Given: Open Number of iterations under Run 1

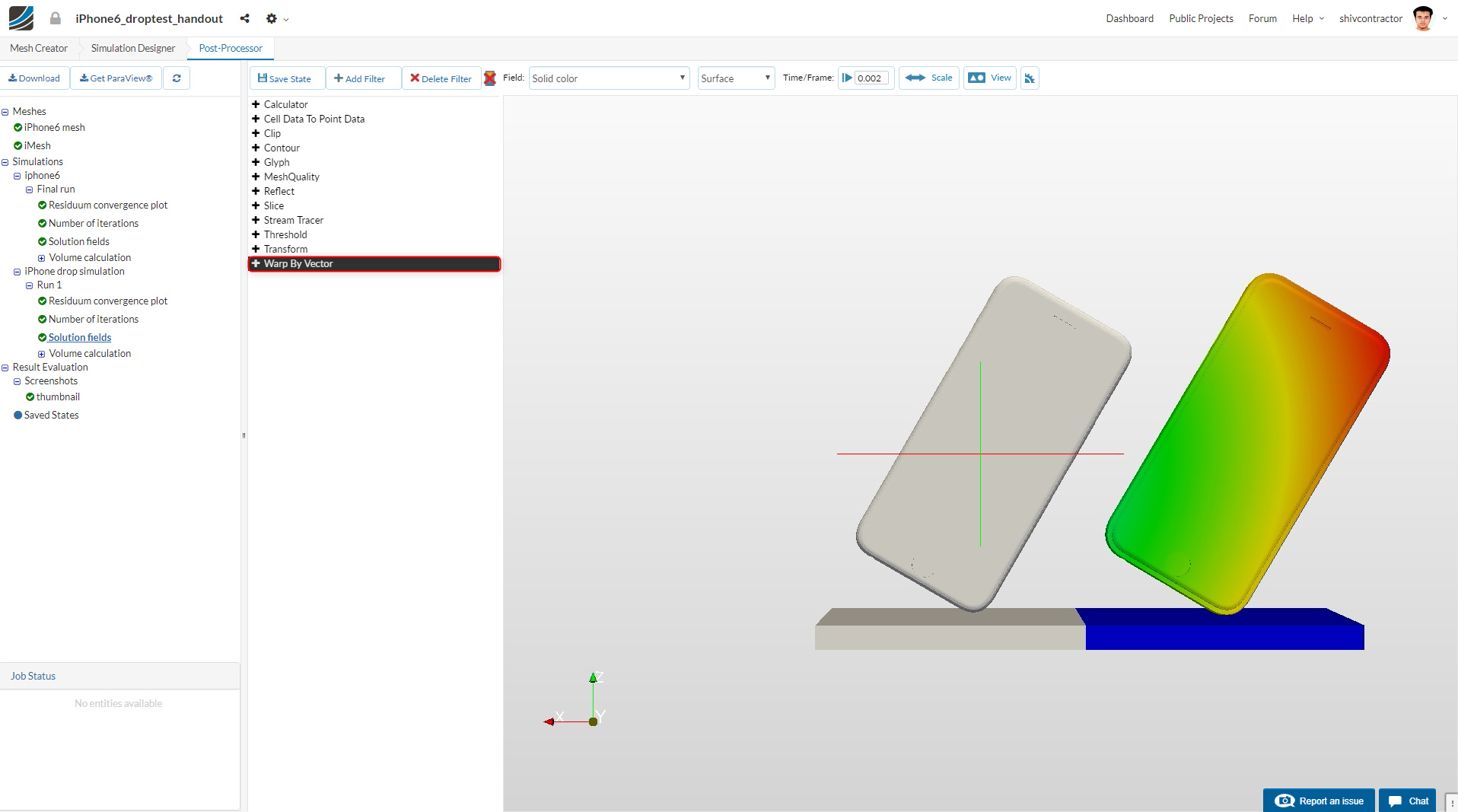Looking at the screenshot, I should pos(94,320).
